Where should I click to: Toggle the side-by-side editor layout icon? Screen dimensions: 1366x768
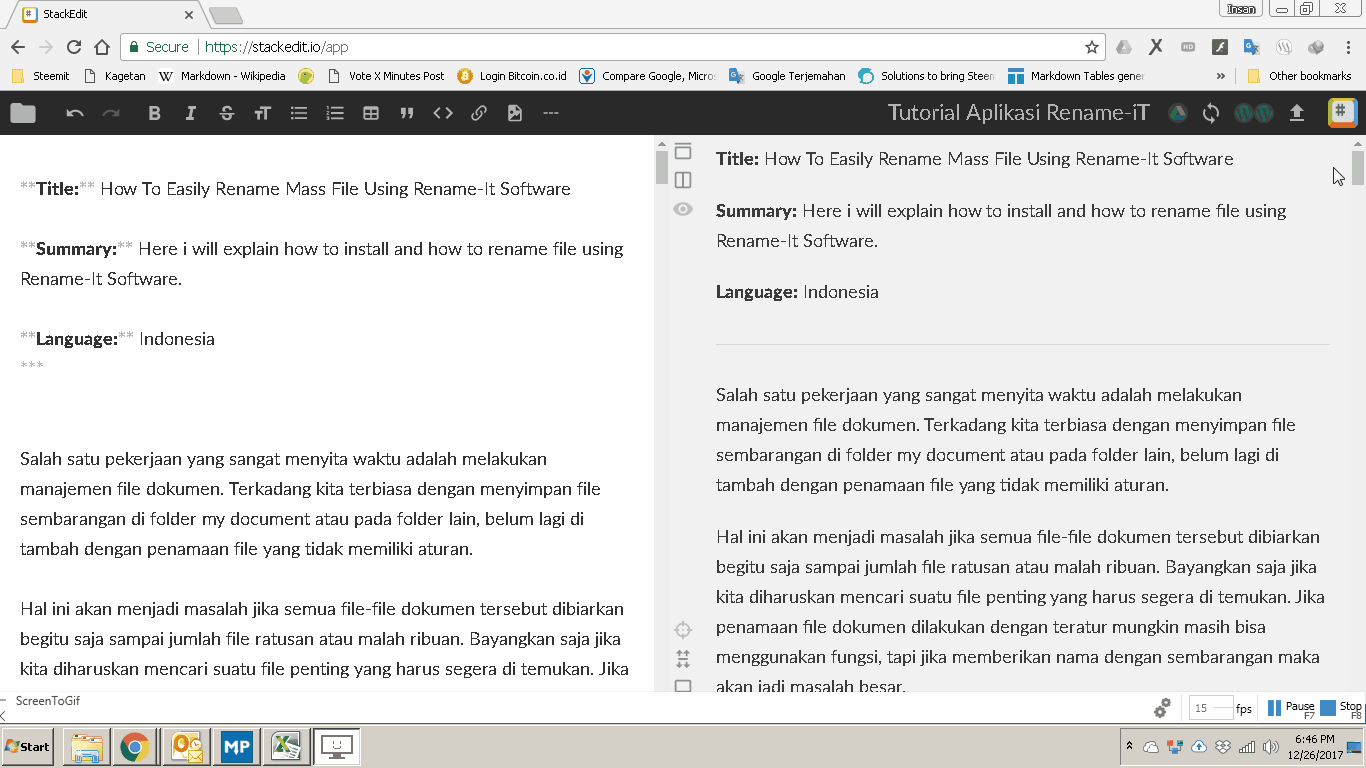(x=683, y=180)
